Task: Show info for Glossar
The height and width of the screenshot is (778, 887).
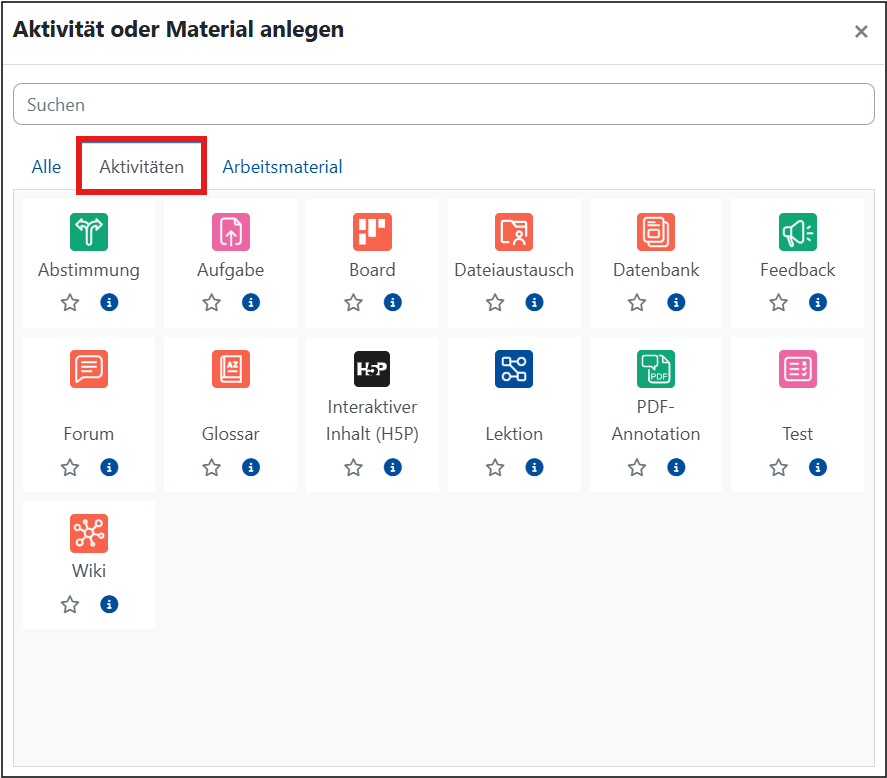Action: (x=251, y=467)
